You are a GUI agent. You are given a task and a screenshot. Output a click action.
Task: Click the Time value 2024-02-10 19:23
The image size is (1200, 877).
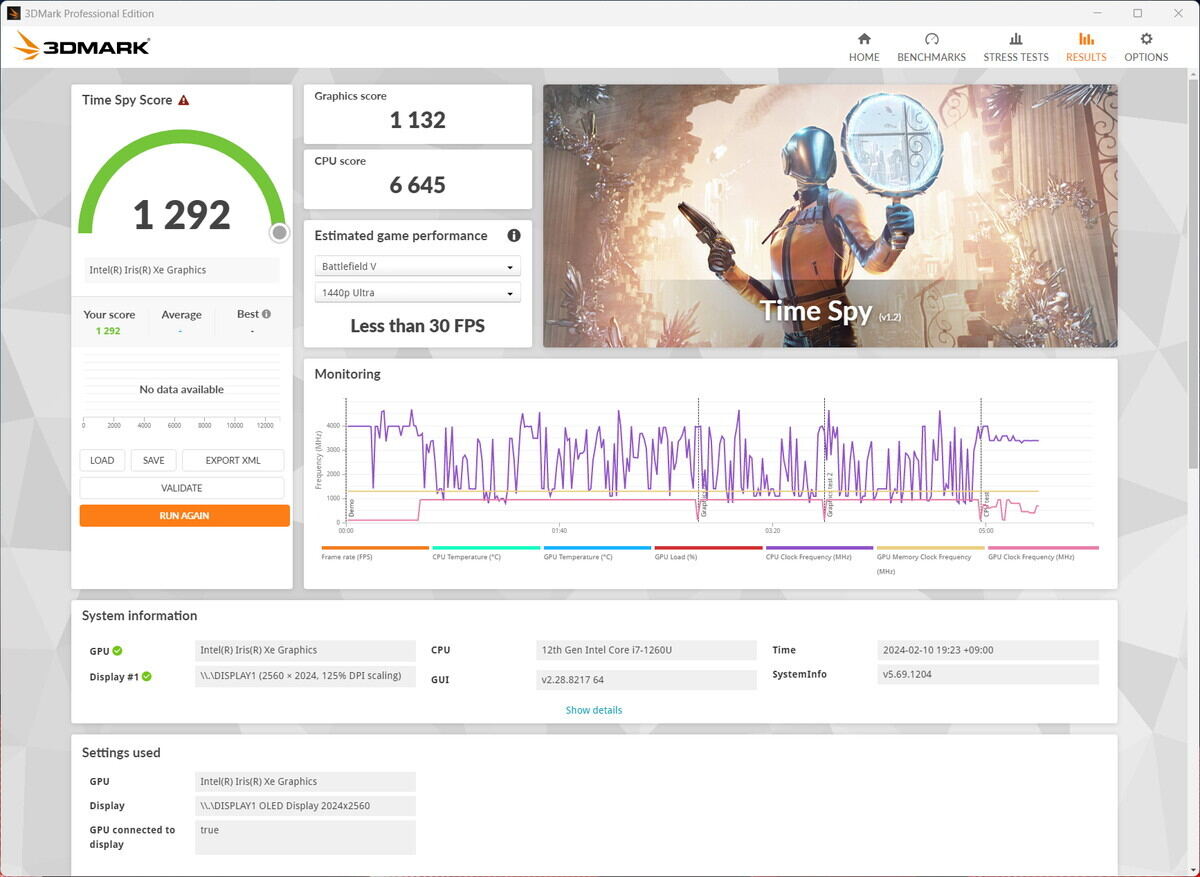click(988, 650)
